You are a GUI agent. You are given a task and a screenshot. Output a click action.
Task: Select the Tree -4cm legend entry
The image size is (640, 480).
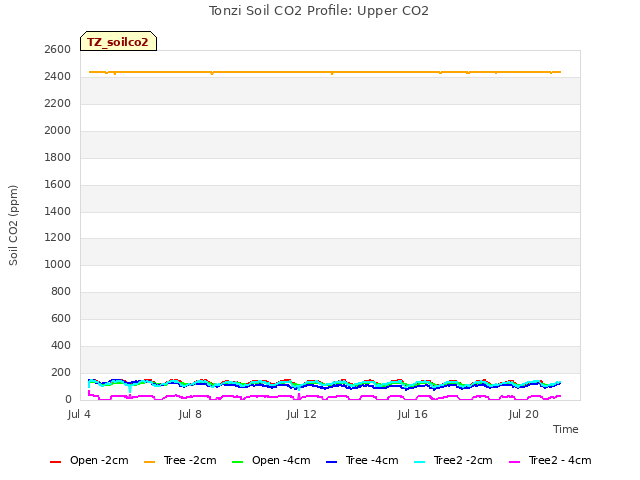click(x=362, y=460)
